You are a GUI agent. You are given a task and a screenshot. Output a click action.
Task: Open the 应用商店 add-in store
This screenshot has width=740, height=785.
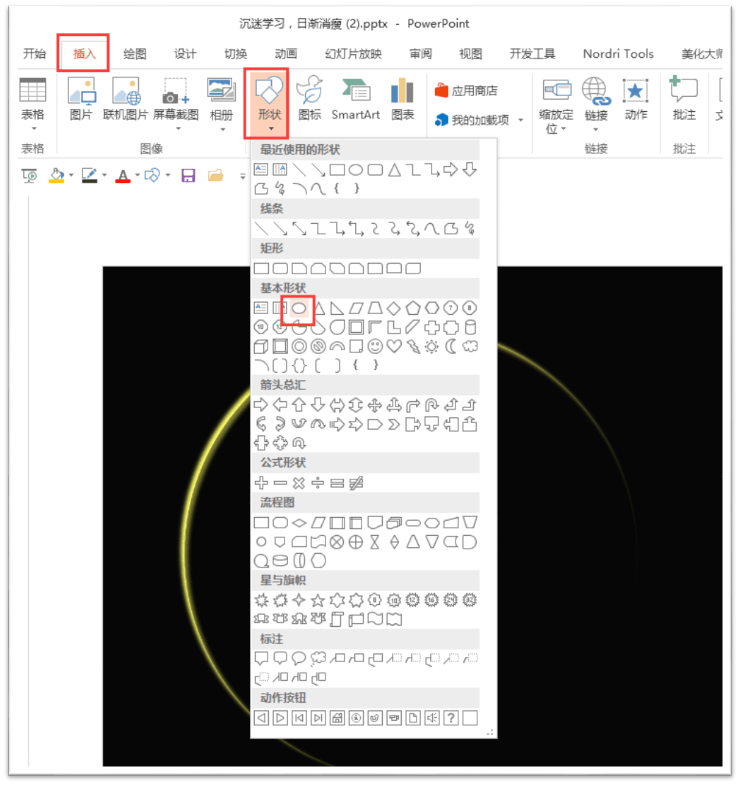[466, 91]
